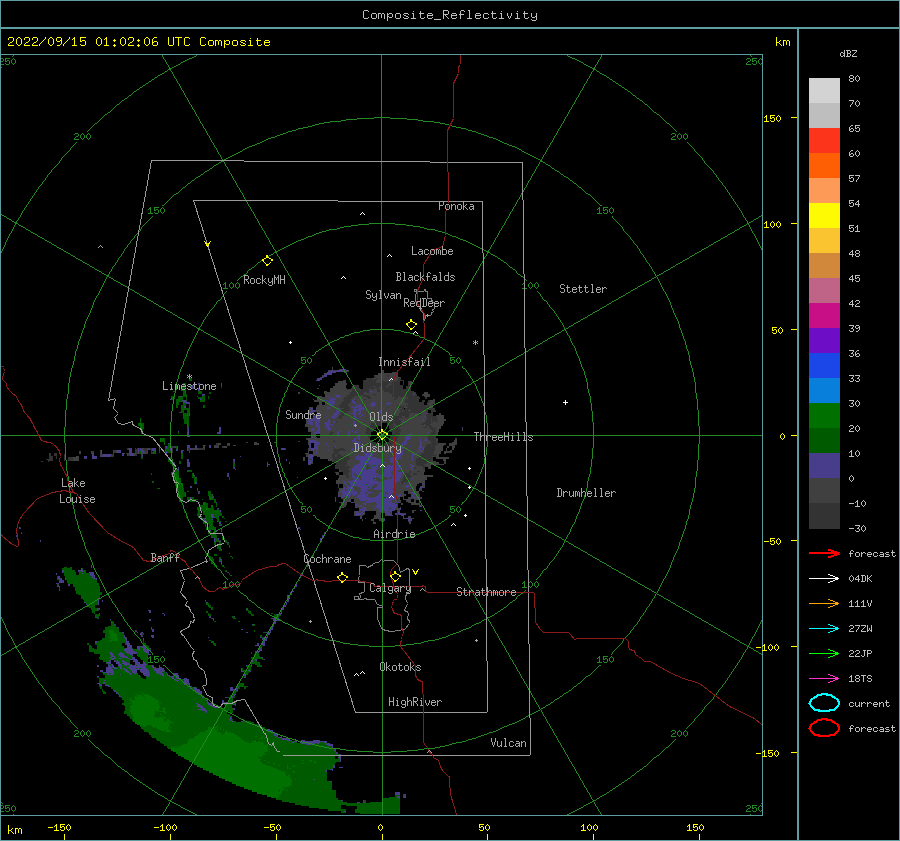The height and width of the screenshot is (841, 900).
Task: Click the HighRiver label
Action: point(415,702)
